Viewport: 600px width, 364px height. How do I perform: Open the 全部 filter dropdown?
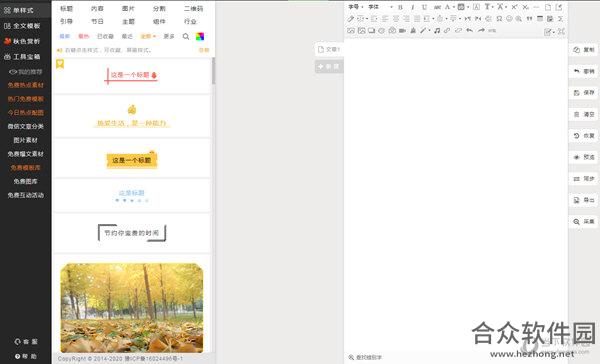(148, 36)
